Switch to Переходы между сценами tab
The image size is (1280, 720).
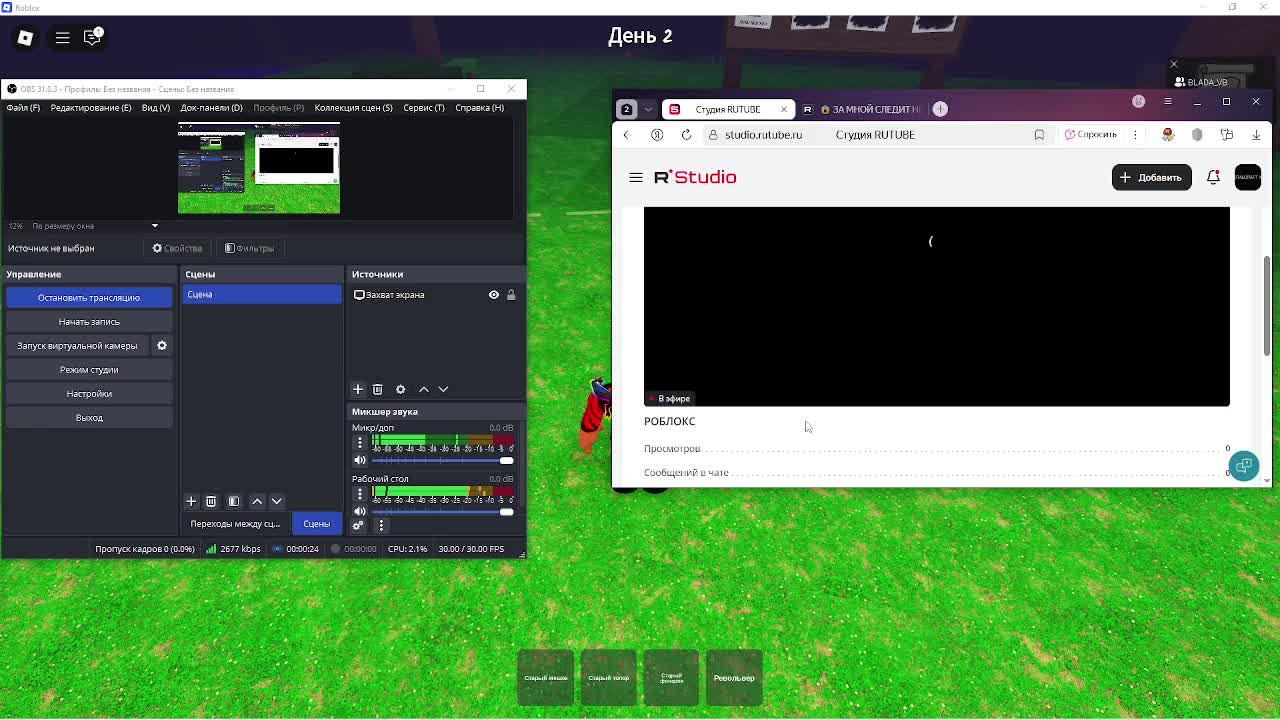point(235,524)
